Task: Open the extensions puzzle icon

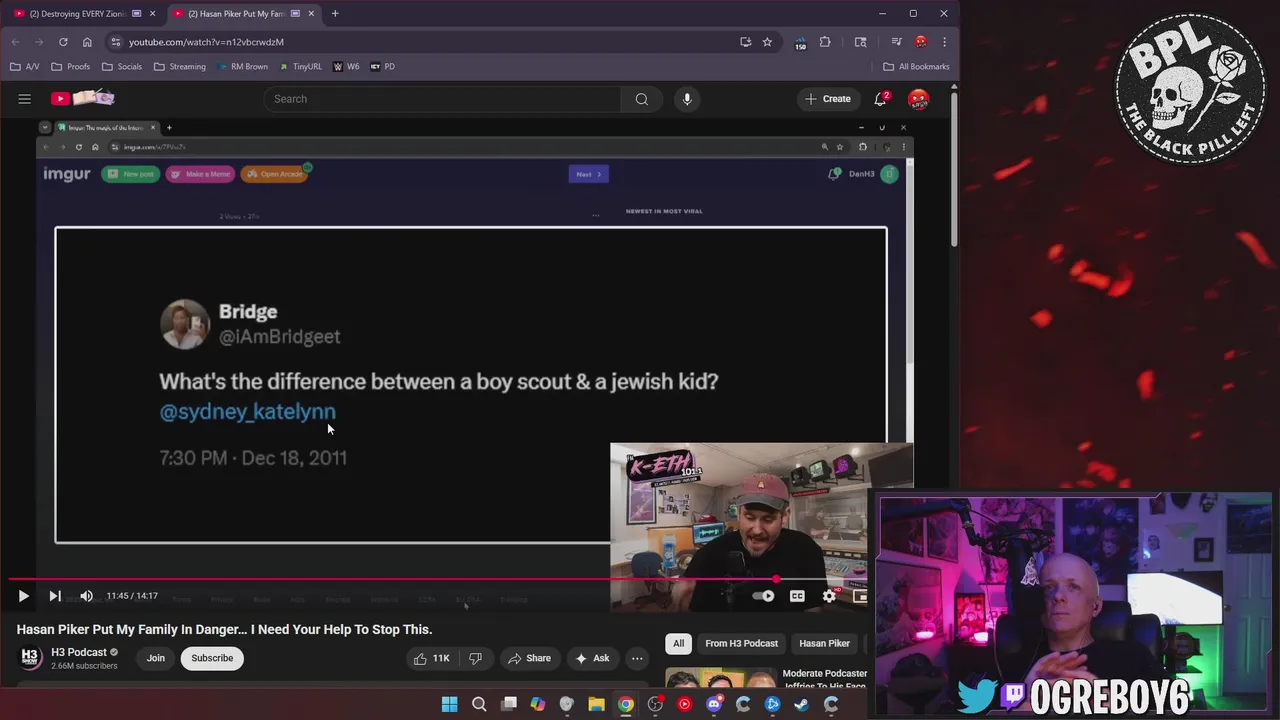Action: pyautogui.click(x=825, y=42)
